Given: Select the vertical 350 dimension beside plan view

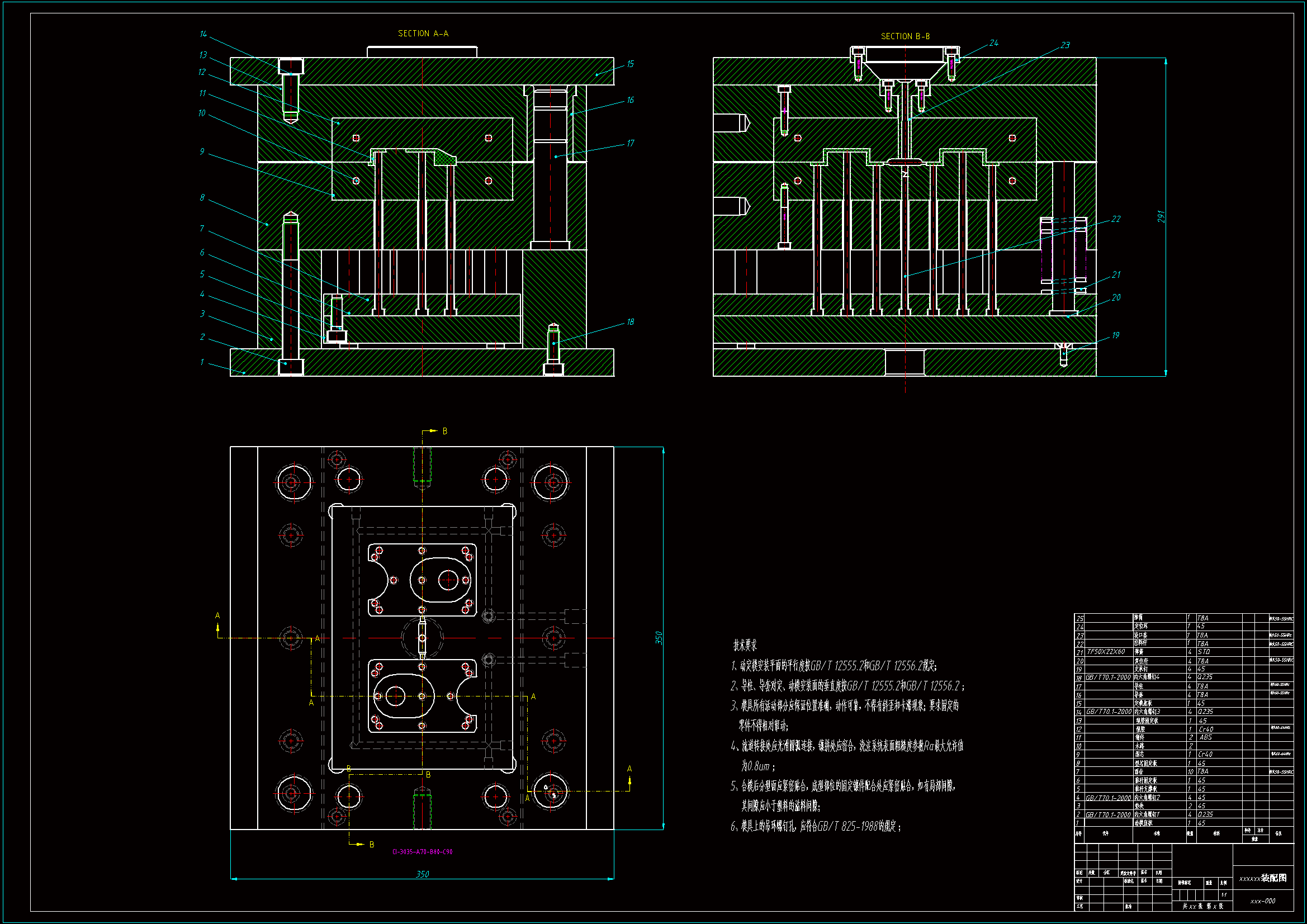Looking at the screenshot, I should point(659,638).
